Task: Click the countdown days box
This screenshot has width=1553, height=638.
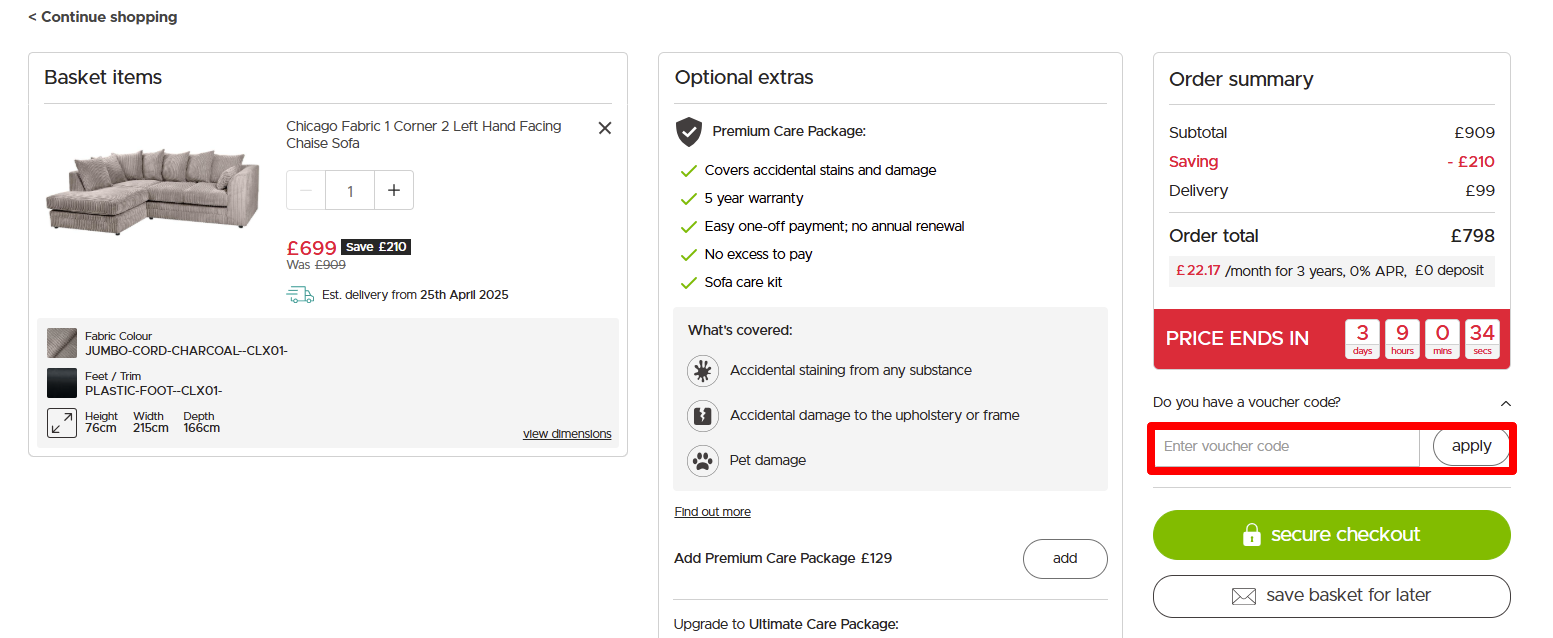Action: coord(1362,339)
